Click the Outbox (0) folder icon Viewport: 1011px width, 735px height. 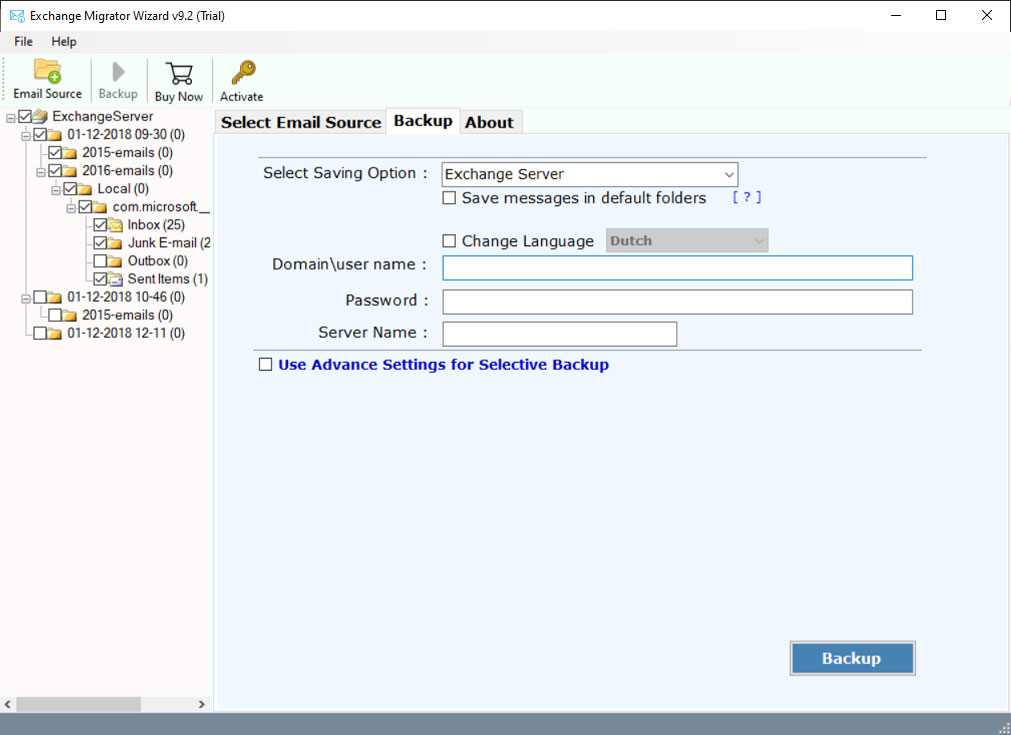tap(115, 261)
